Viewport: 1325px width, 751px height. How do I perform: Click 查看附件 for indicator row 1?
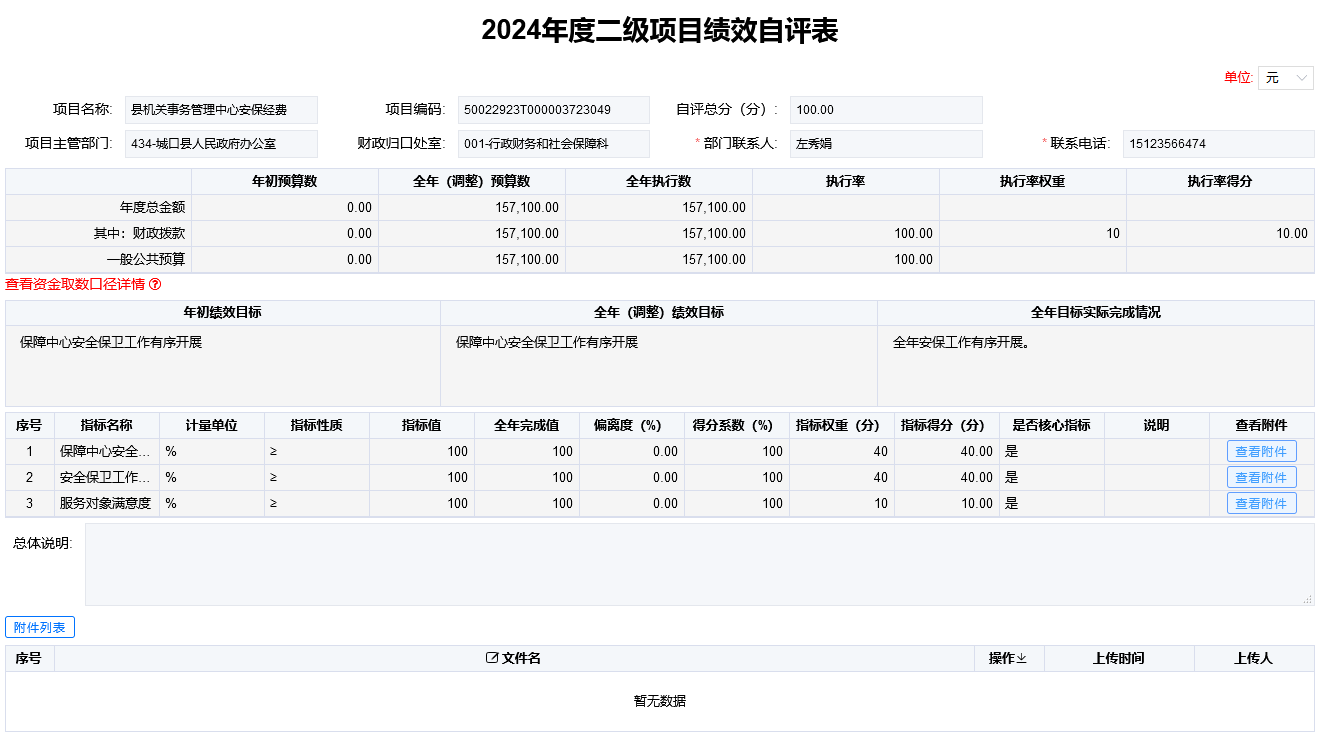point(1261,451)
